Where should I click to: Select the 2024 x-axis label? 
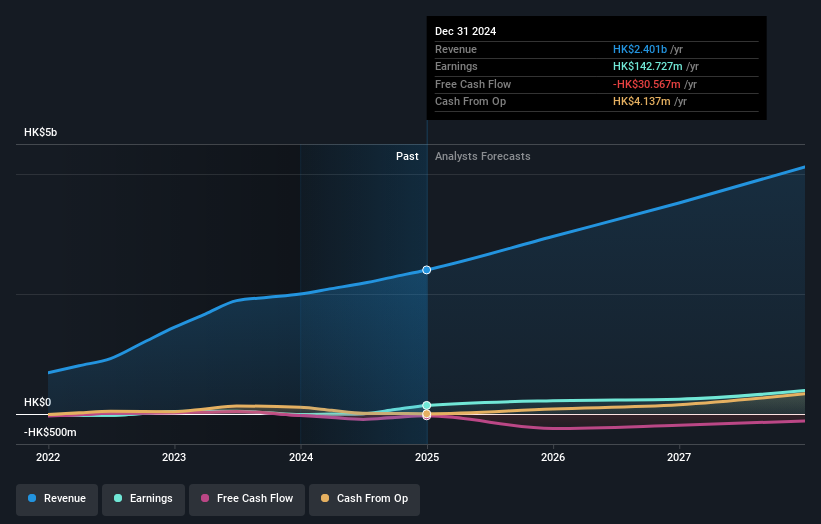tap(300, 458)
